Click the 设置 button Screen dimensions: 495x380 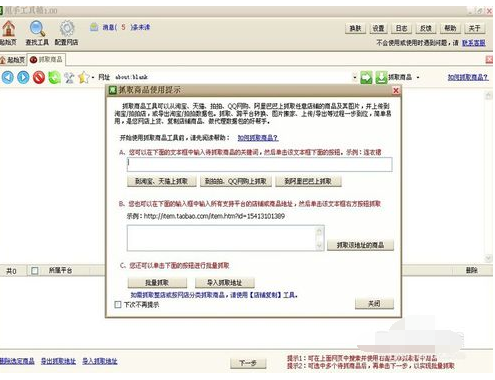pos(378,28)
